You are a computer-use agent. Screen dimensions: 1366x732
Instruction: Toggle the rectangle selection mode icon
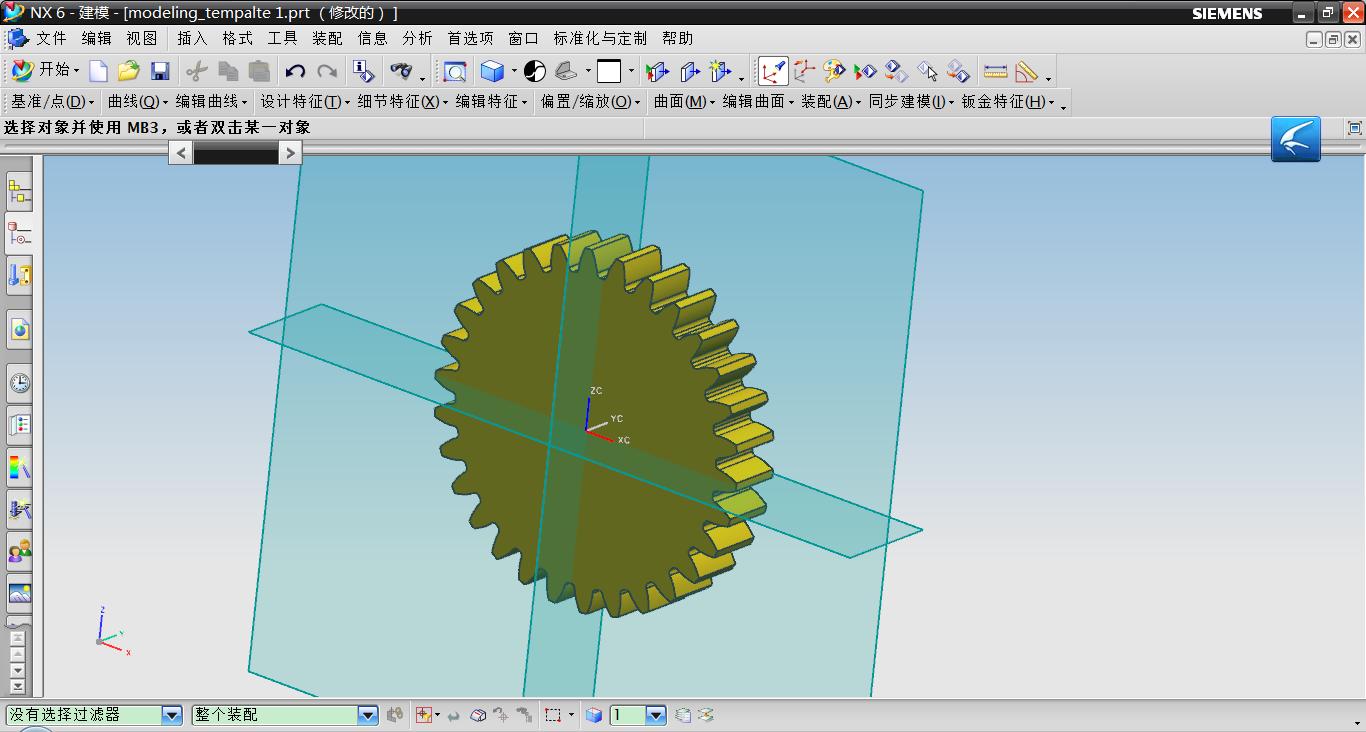[553, 715]
